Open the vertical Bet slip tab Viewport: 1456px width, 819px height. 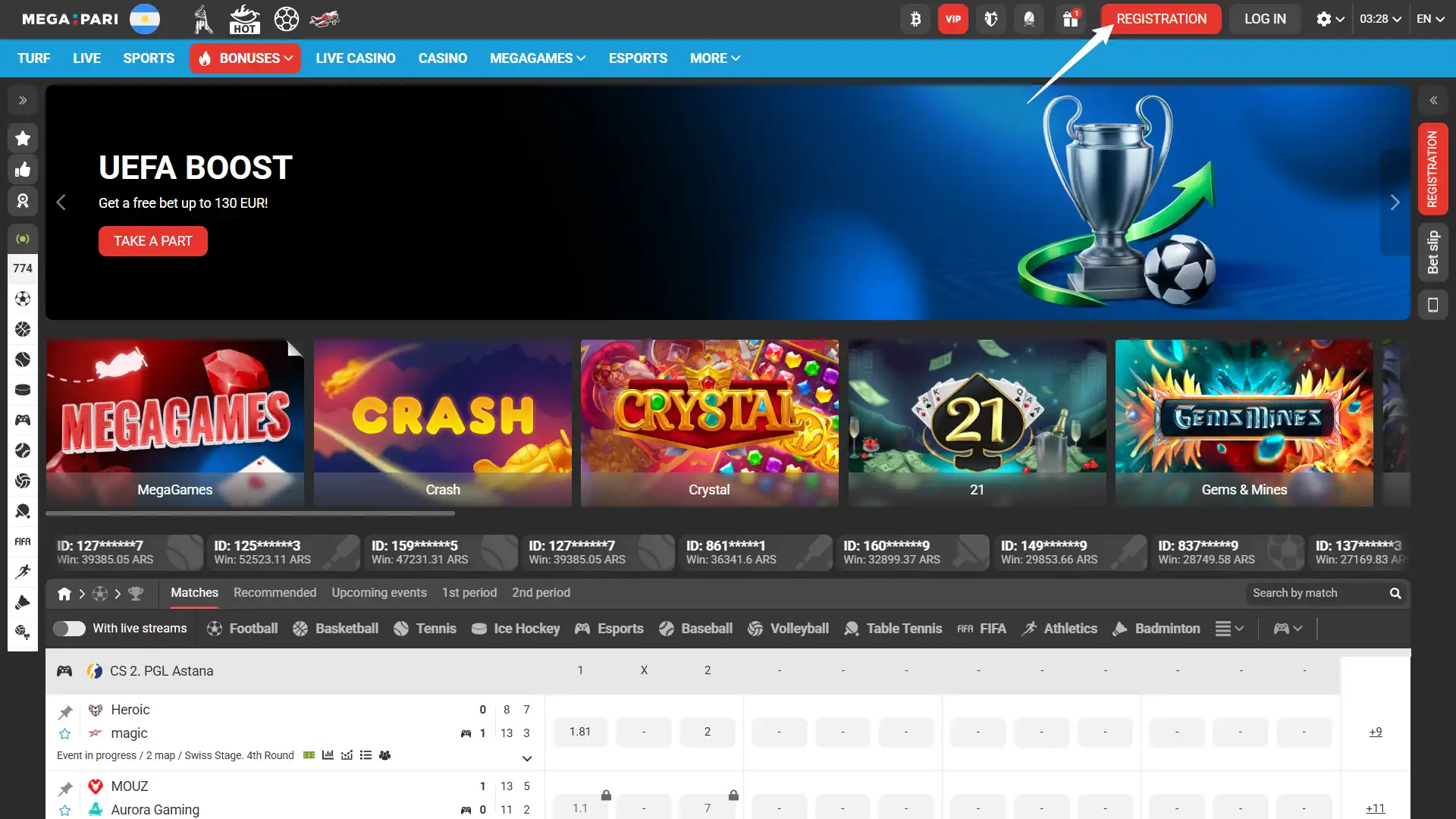[1432, 253]
